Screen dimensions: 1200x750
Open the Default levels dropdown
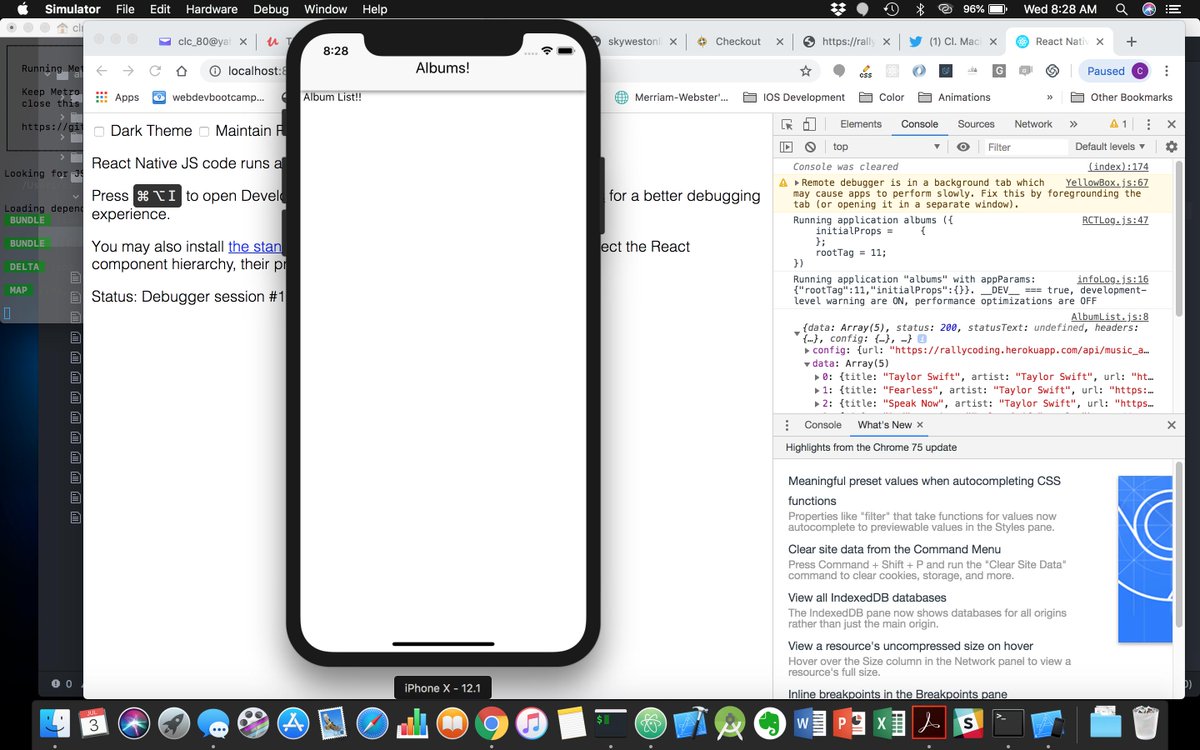(x=1110, y=147)
